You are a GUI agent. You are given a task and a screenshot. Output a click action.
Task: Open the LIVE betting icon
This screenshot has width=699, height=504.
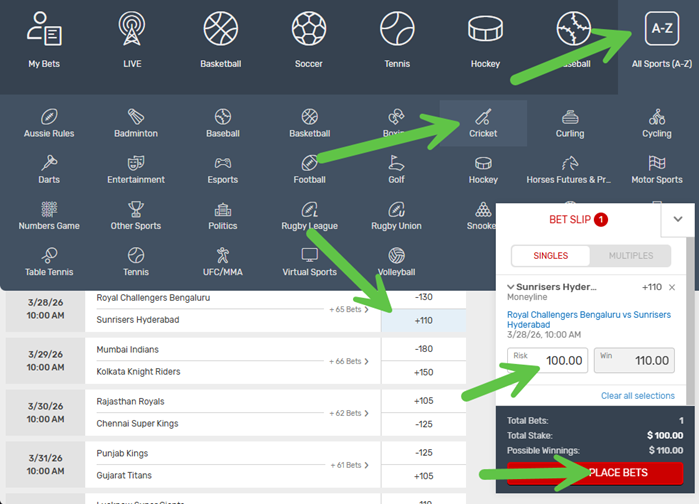point(132,39)
